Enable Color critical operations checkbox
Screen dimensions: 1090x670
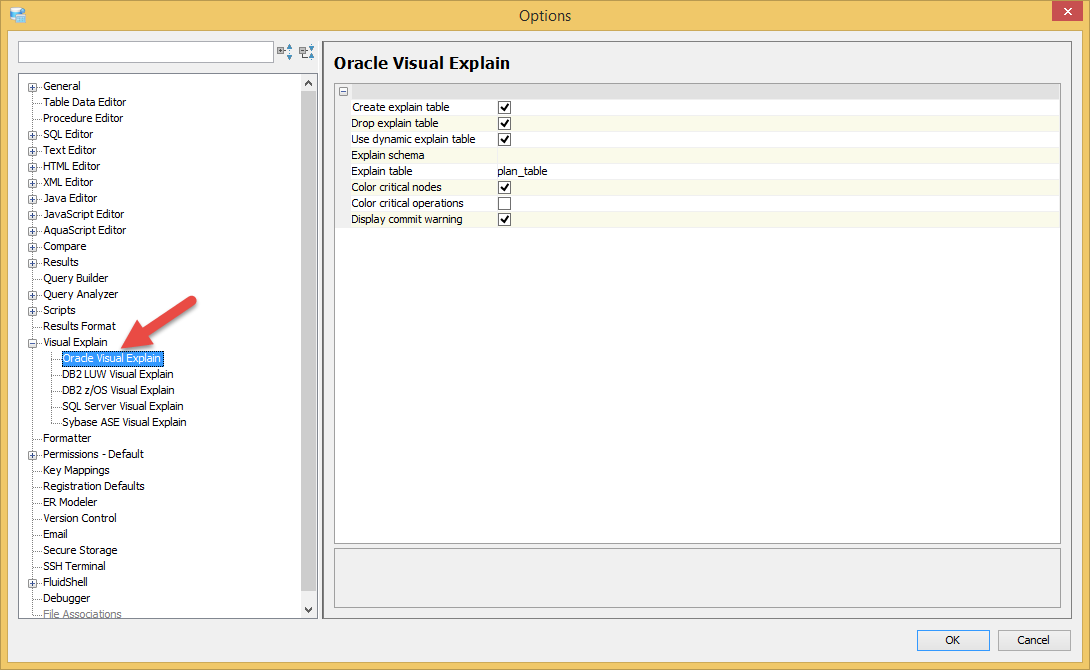505,203
